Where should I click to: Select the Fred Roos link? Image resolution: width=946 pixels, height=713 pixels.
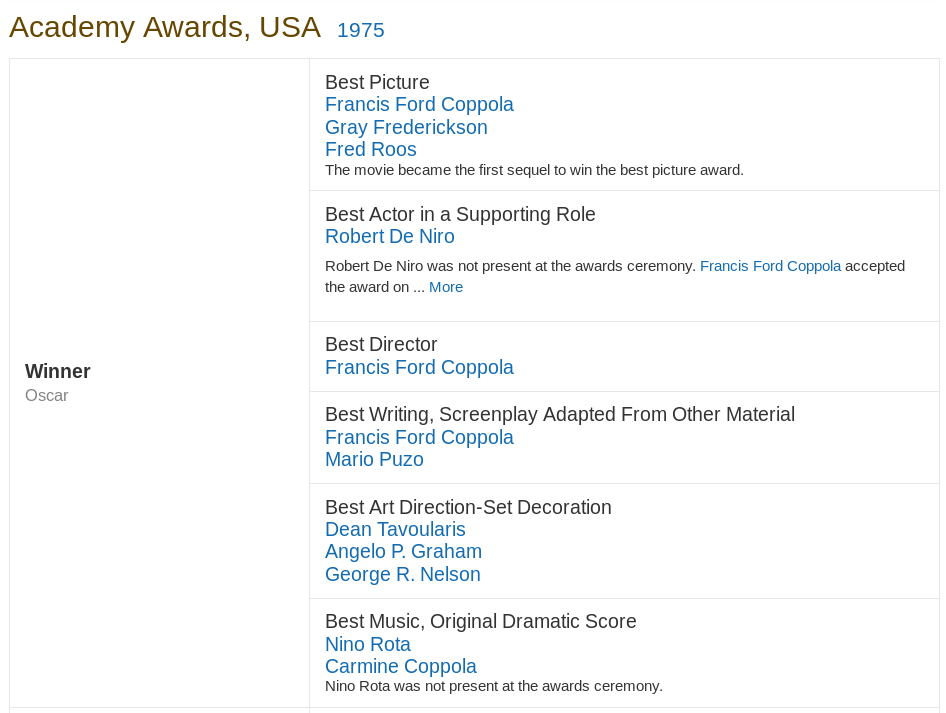(370, 149)
